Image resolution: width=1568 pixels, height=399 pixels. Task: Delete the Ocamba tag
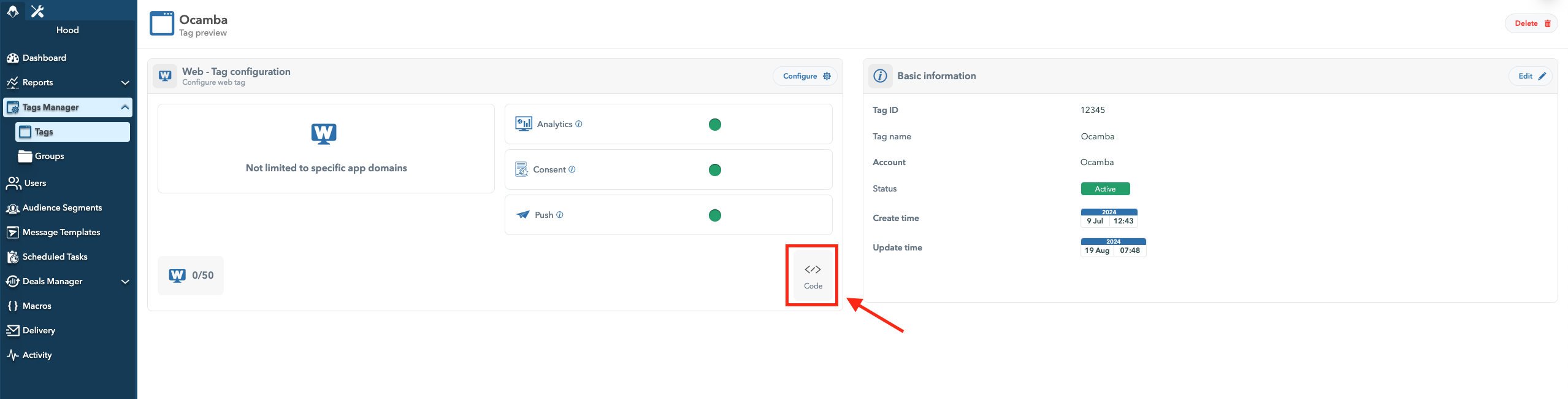tap(1531, 23)
